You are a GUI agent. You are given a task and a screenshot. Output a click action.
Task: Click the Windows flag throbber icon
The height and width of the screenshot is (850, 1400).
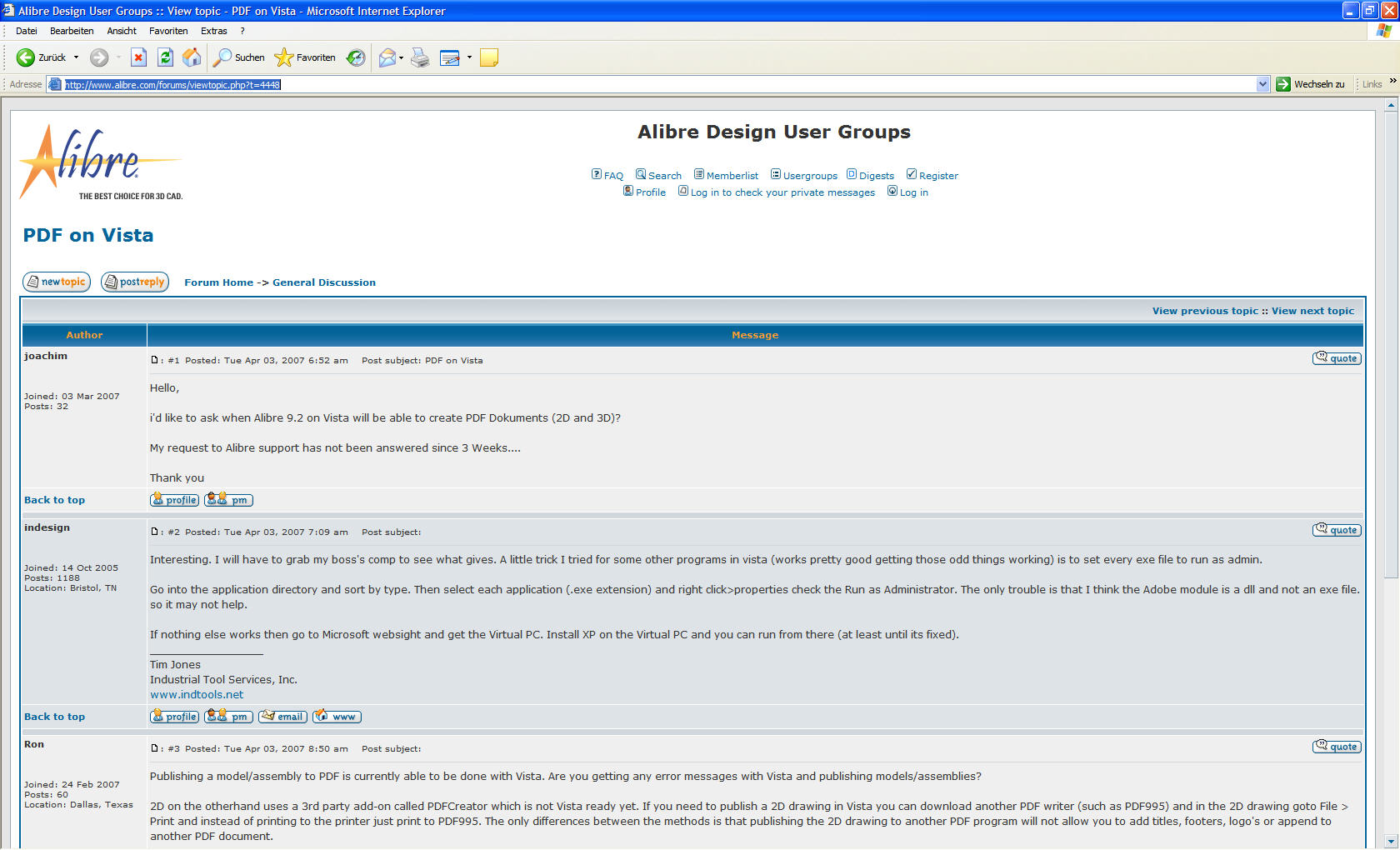[1383, 31]
